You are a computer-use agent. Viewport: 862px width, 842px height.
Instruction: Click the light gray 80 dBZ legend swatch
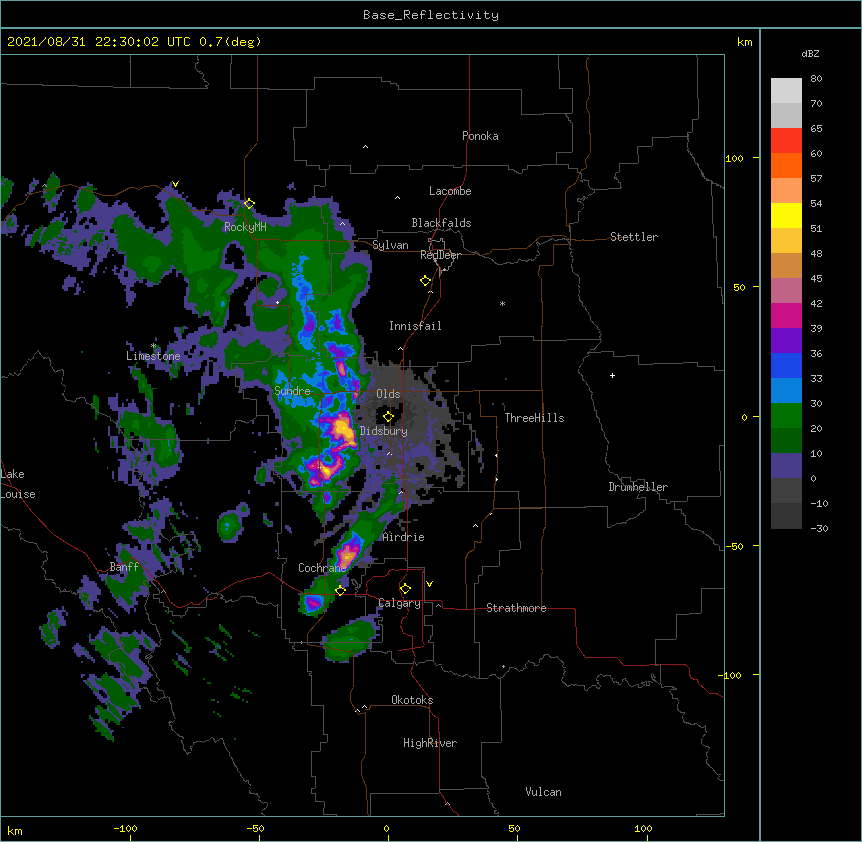[786, 91]
